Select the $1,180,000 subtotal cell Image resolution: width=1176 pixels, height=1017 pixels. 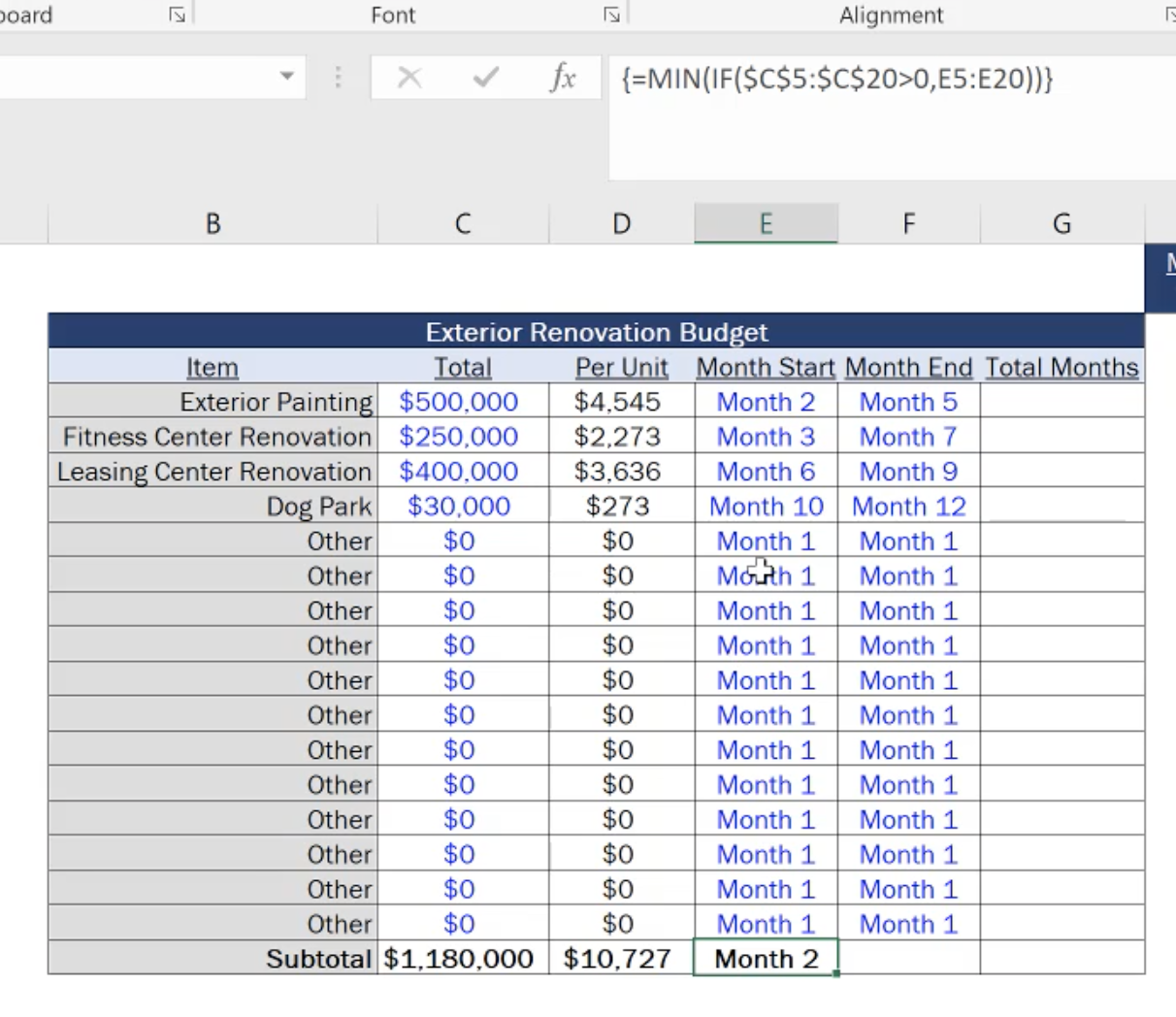click(x=463, y=958)
